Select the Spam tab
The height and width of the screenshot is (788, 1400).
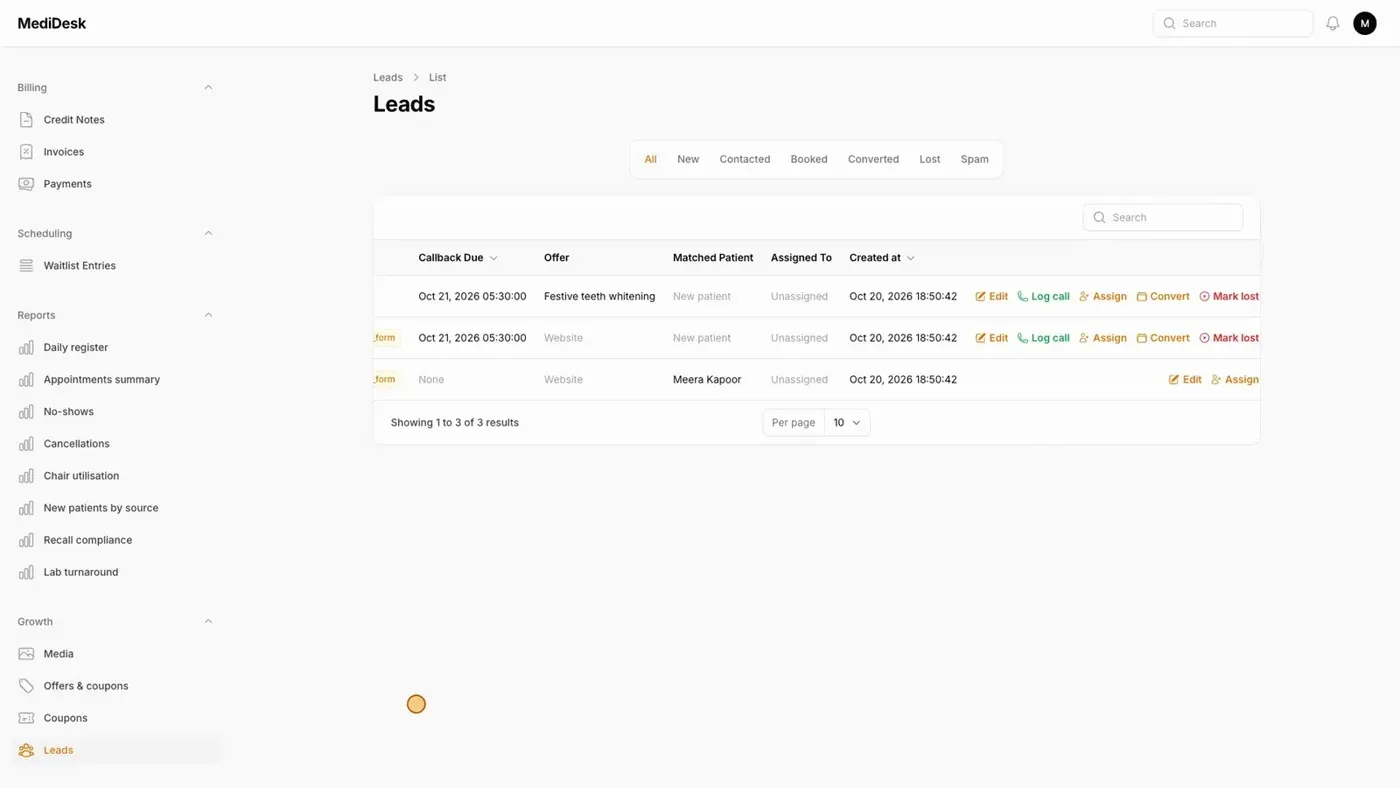975,159
